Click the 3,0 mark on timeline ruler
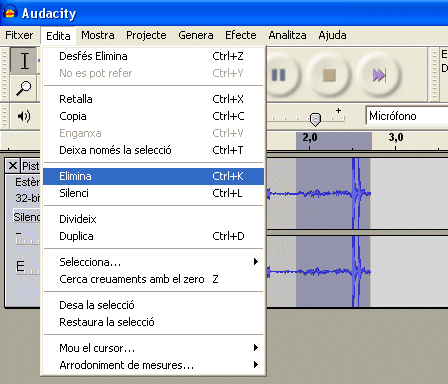Image resolution: width=448 pixels, height=384 pixels. coord(396,137)
